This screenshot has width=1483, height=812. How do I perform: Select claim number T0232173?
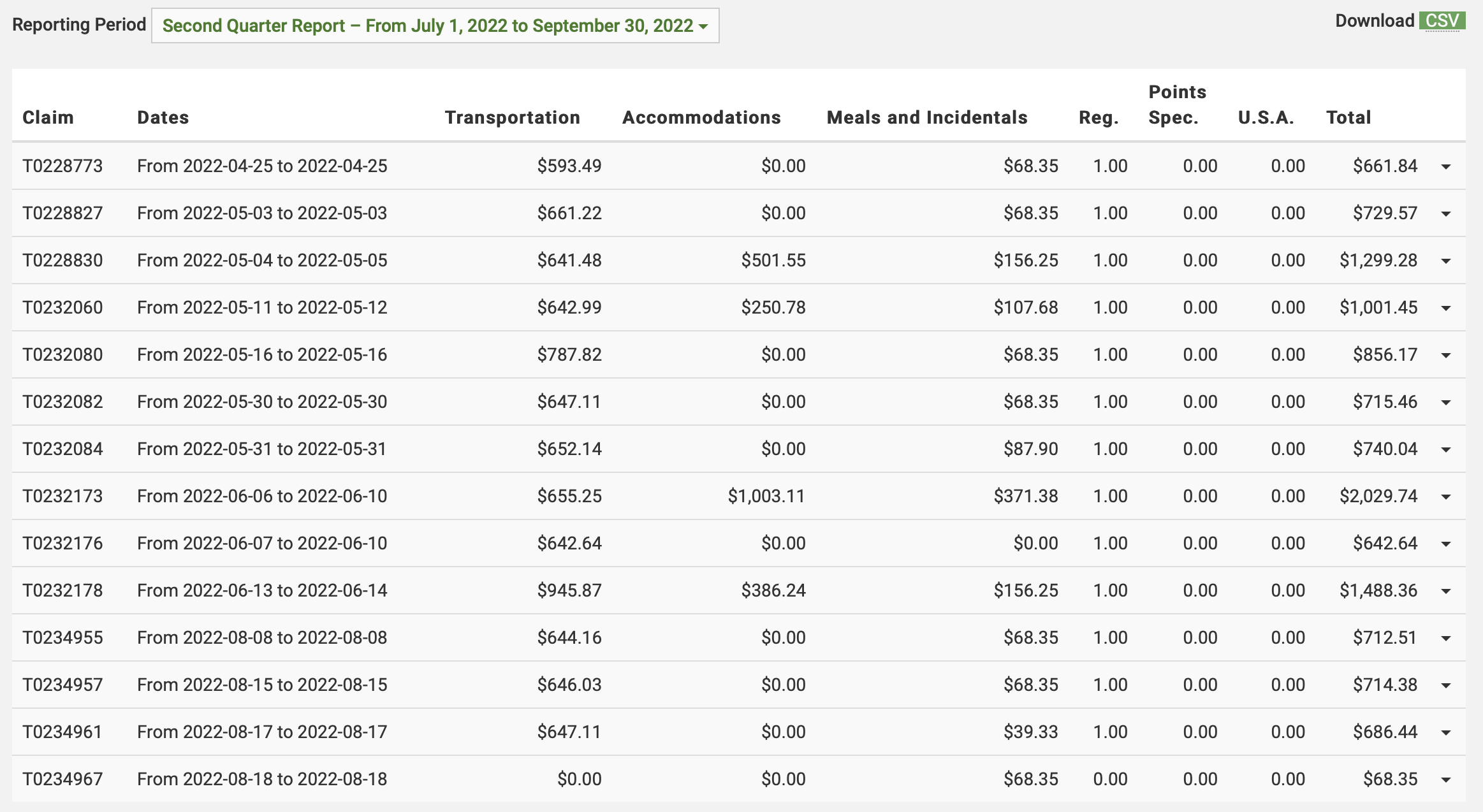coord(62,496)
